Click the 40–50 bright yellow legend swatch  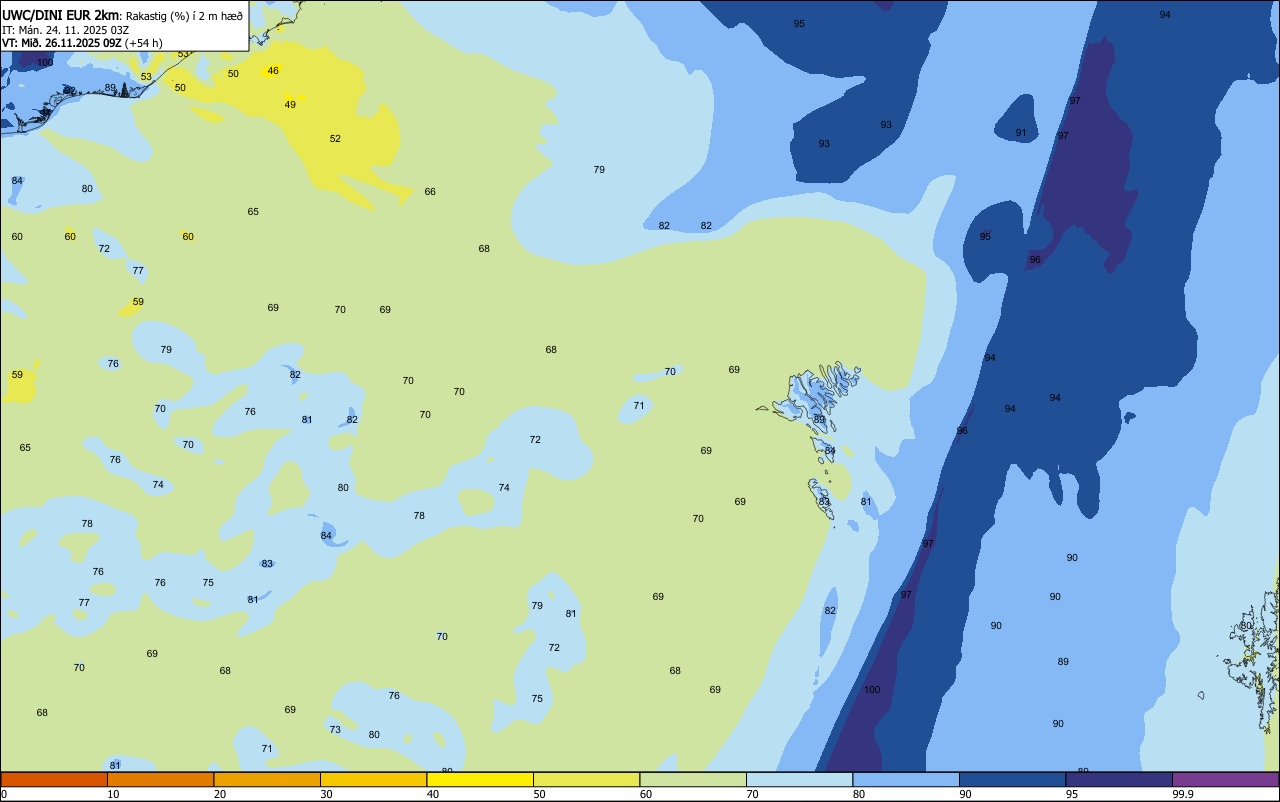480,779
